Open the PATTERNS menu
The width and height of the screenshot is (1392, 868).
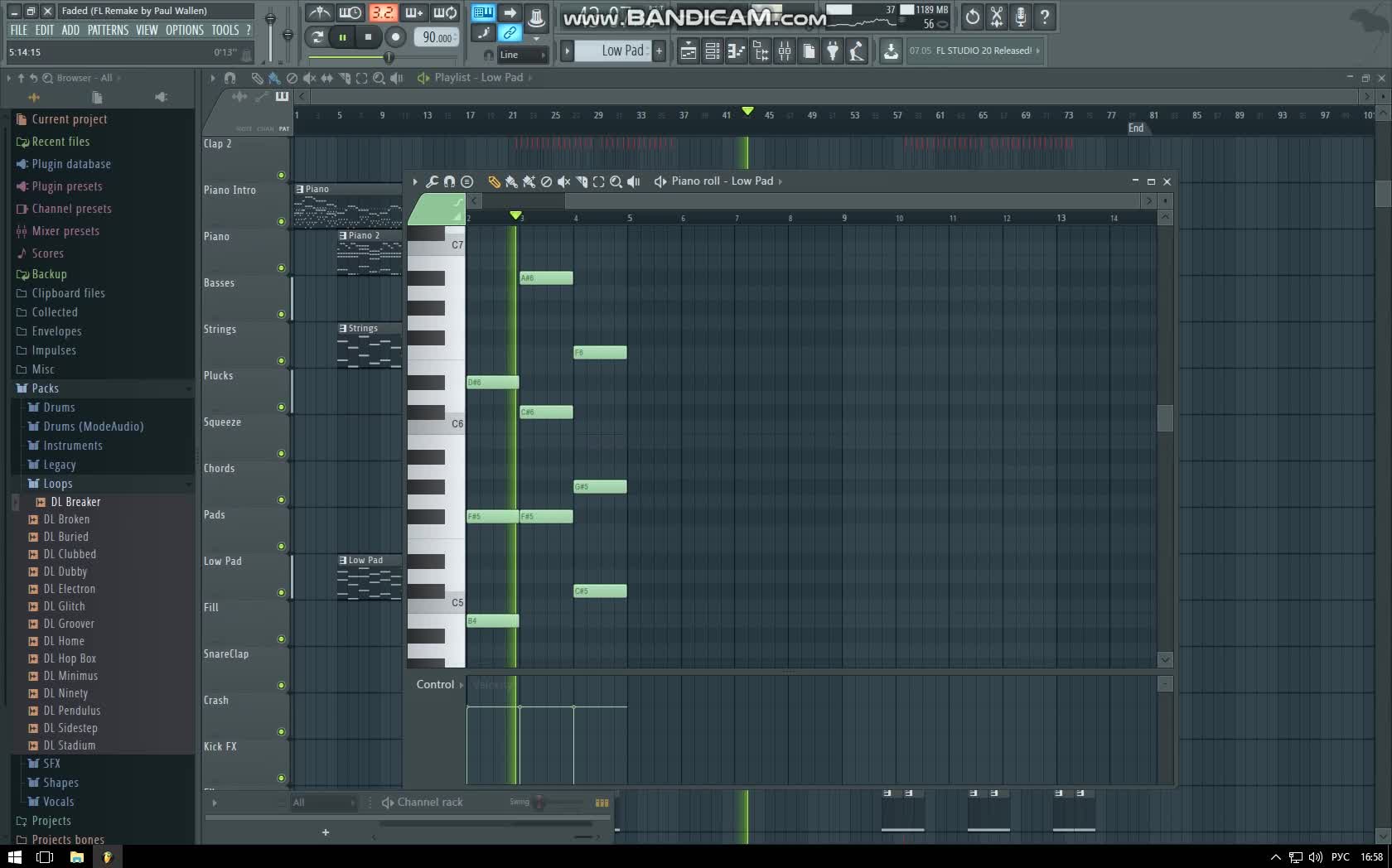pyautogui.click(x=108, y=30)
